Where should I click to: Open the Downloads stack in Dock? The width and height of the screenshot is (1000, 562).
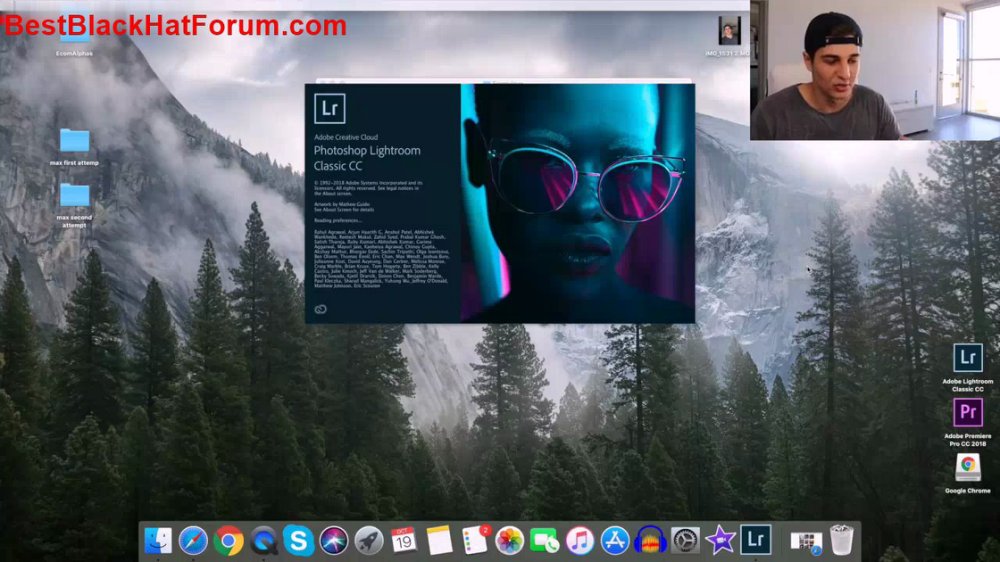pos(806,542)
